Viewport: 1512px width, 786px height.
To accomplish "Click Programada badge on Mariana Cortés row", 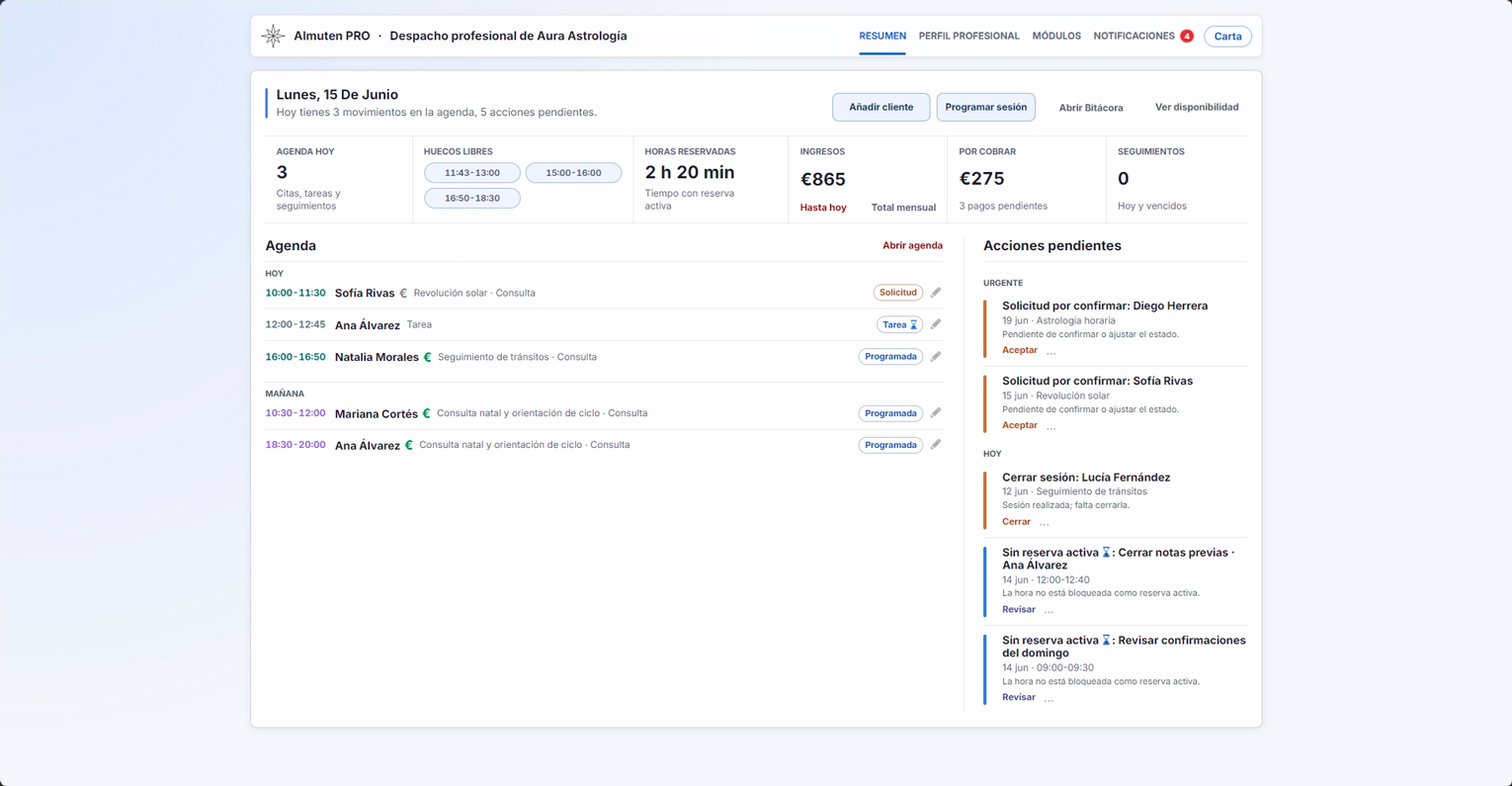I will tap(890, 413).
